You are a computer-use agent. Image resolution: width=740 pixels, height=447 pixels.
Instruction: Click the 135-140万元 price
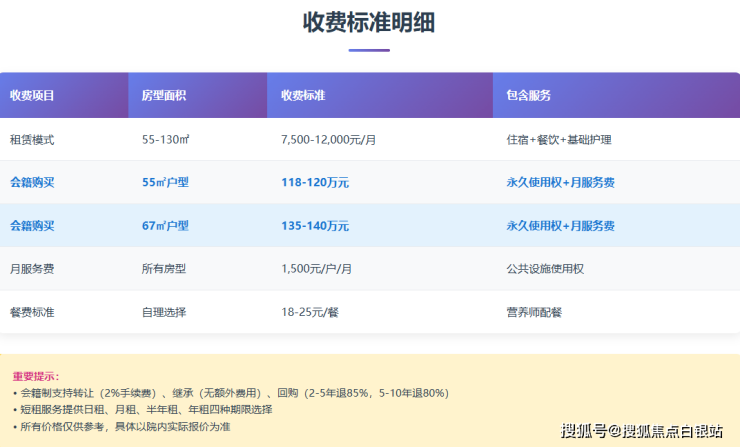[315, 226]
